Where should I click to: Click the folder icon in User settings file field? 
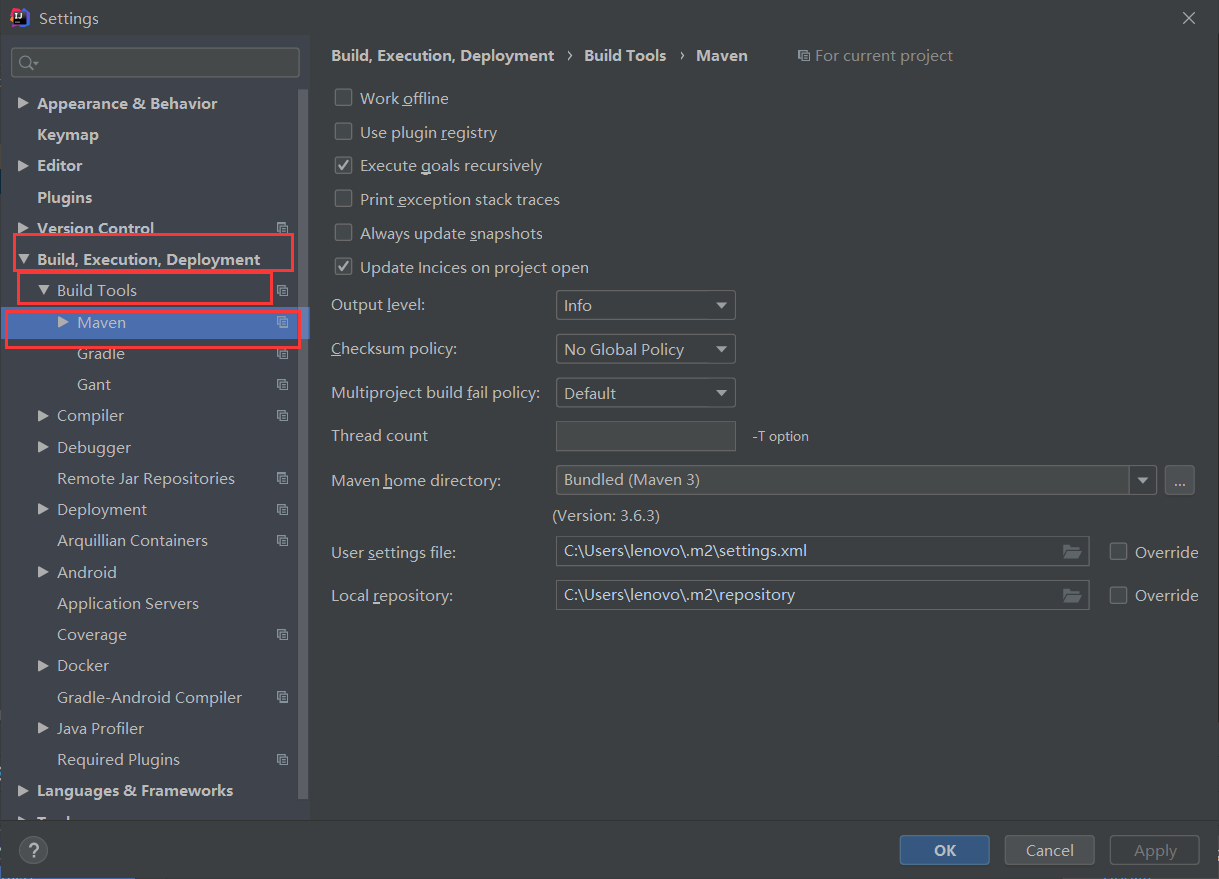pyautogui.click(x=1071, y=551)
